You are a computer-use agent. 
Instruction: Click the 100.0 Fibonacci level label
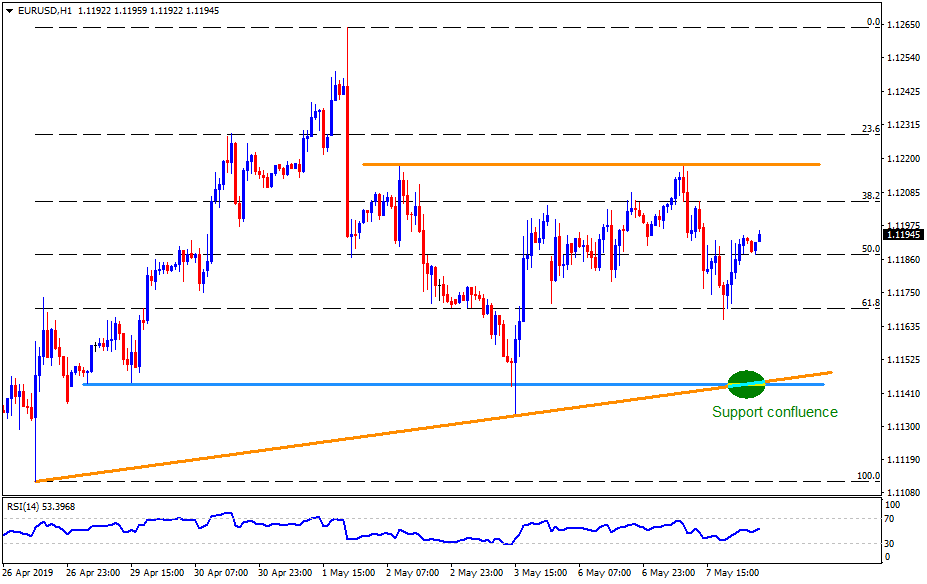point(868,476)
